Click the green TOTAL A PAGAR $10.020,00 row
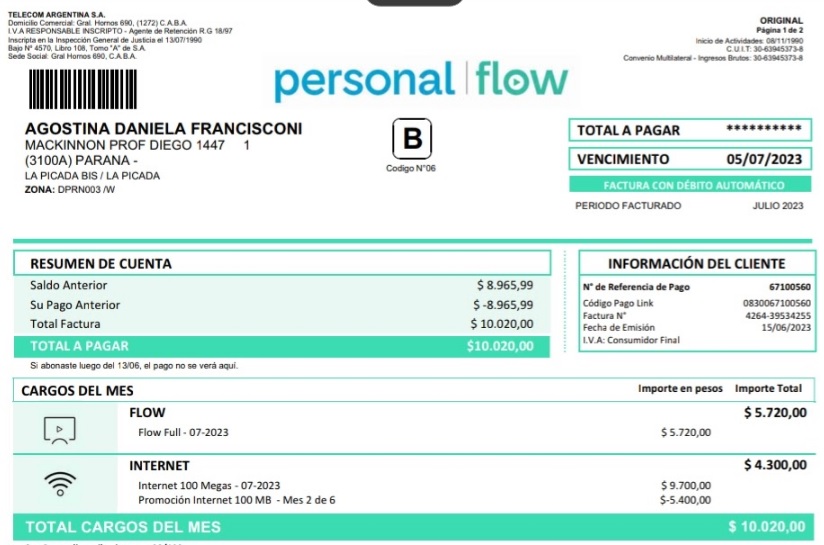Image resolution: width=824 pixels, height=545 pixels. [x=281, y=346]
